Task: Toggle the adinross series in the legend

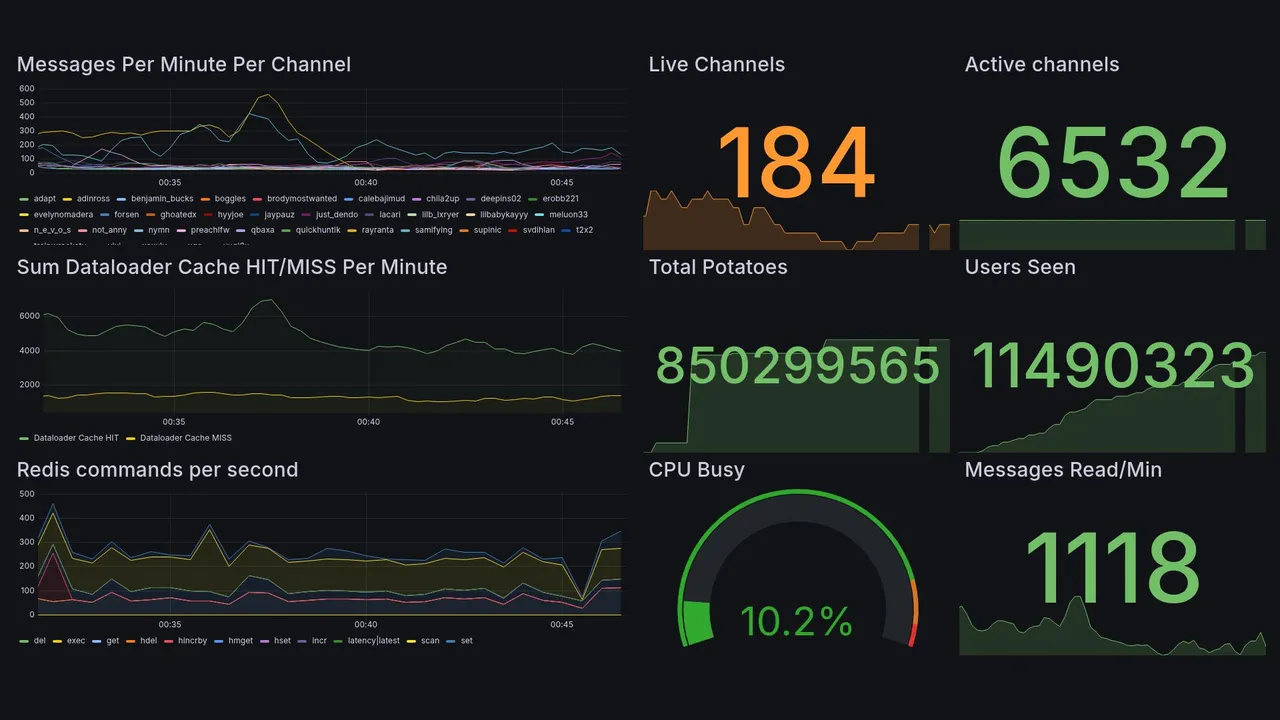Action: point(93,199)
